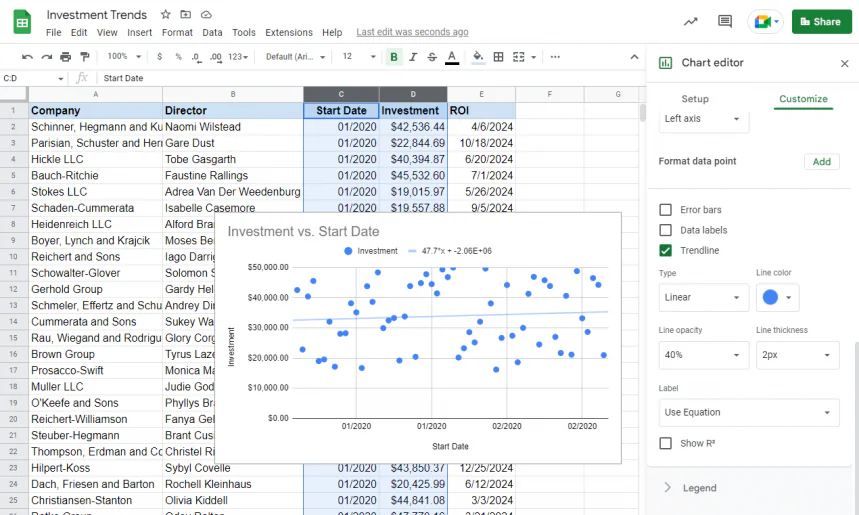Open Line opacity 40% dropdown
Image resolution: width=859 pixels, height=515 pixels.
[x=703, y=355]
